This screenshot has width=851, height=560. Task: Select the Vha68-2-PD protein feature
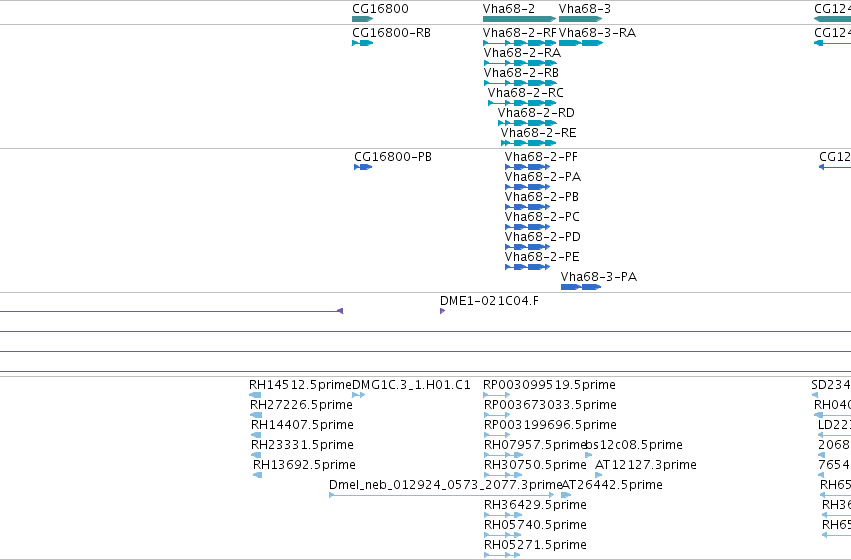[527, 247]
